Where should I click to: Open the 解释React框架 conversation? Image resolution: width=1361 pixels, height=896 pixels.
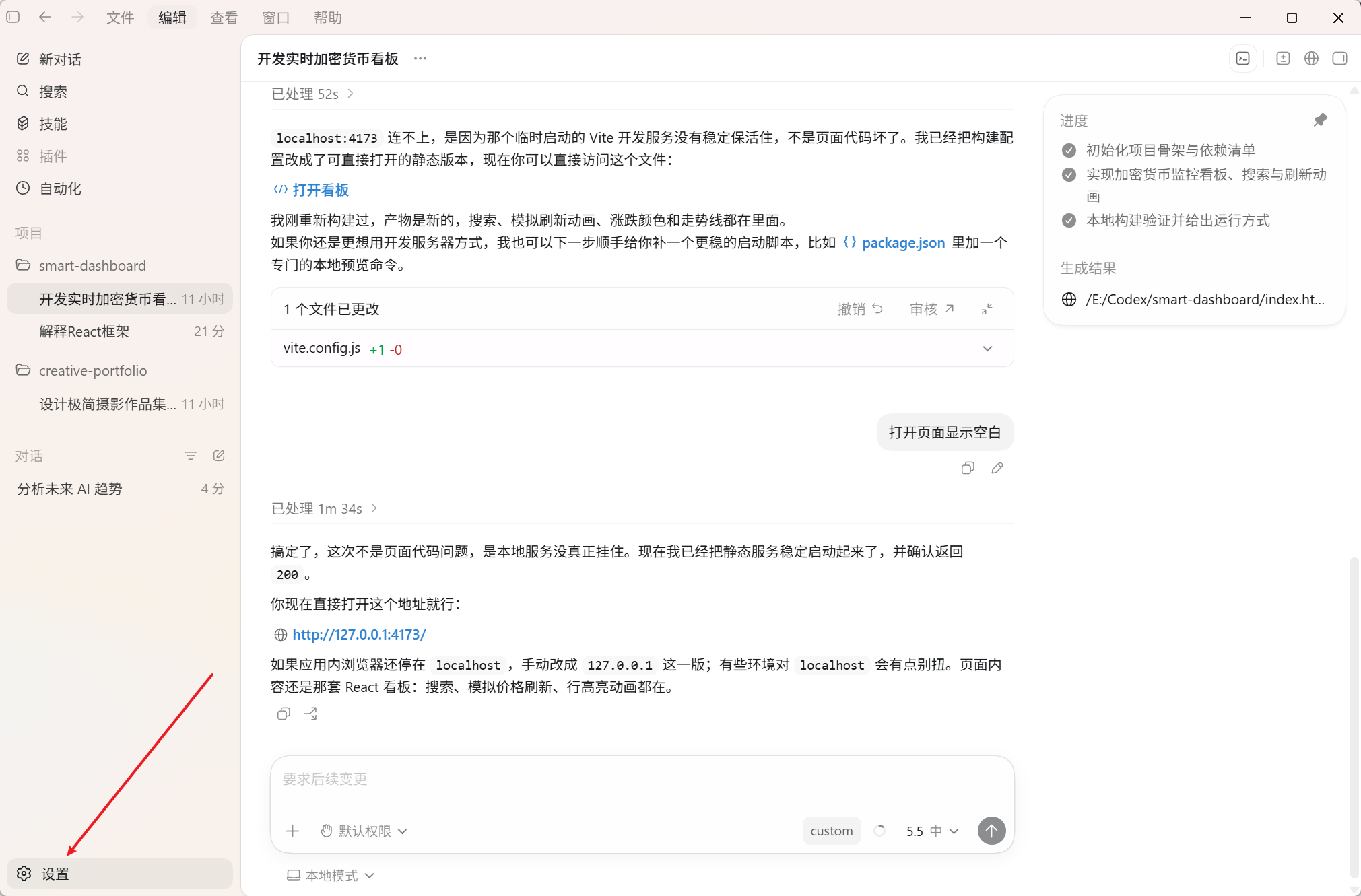point(120,331)
